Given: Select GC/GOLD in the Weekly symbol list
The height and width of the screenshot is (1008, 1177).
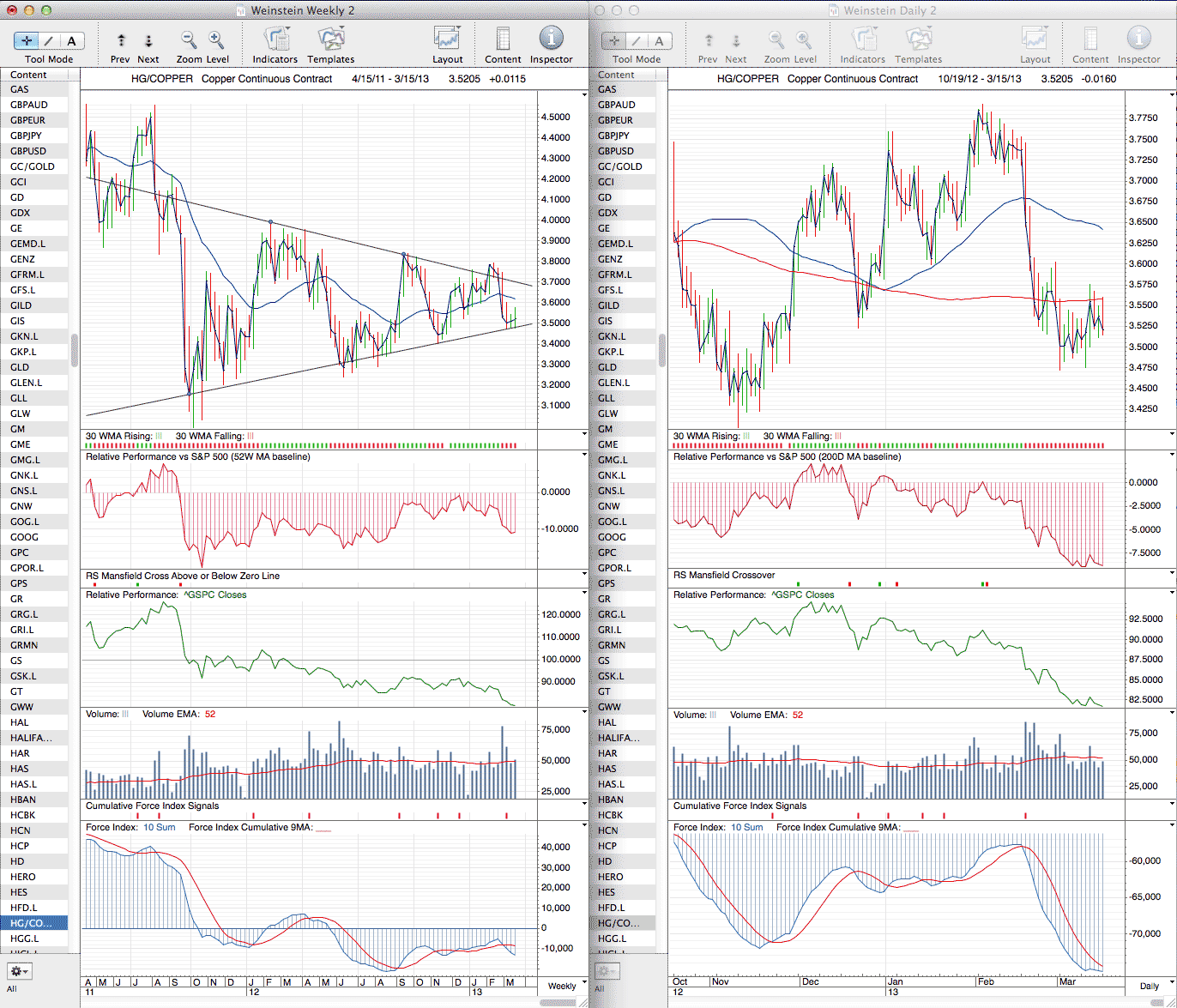Looking at the screenshot, I should click(33, 166).
